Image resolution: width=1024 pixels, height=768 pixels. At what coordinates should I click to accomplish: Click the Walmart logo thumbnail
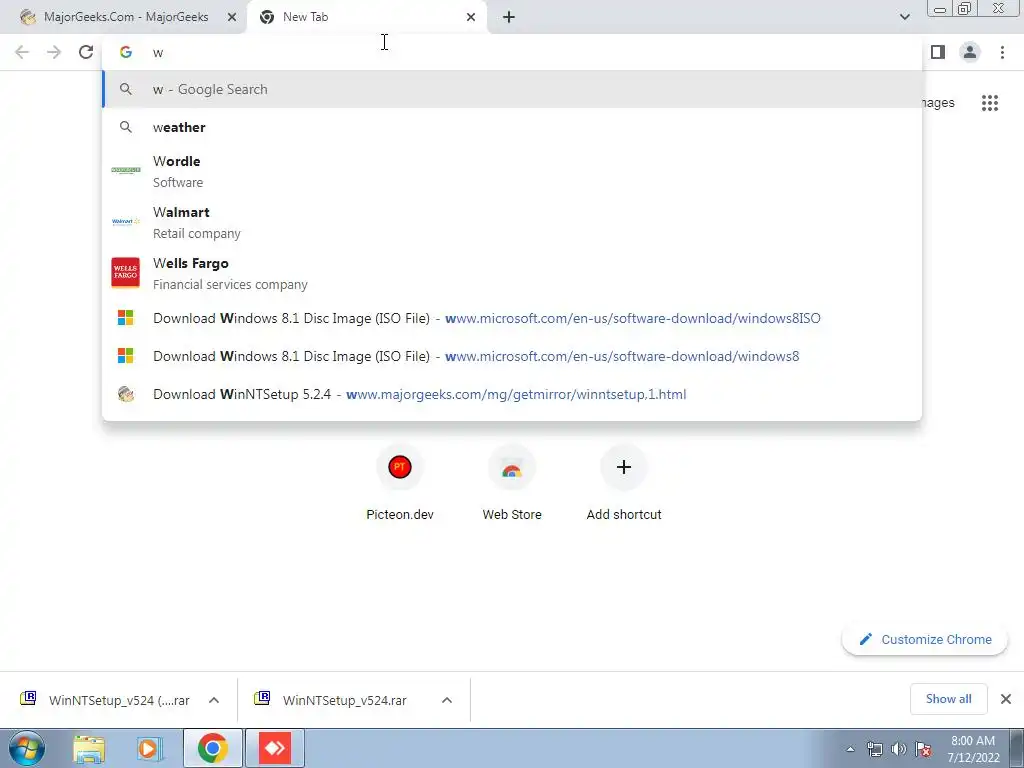click(125, 221)
